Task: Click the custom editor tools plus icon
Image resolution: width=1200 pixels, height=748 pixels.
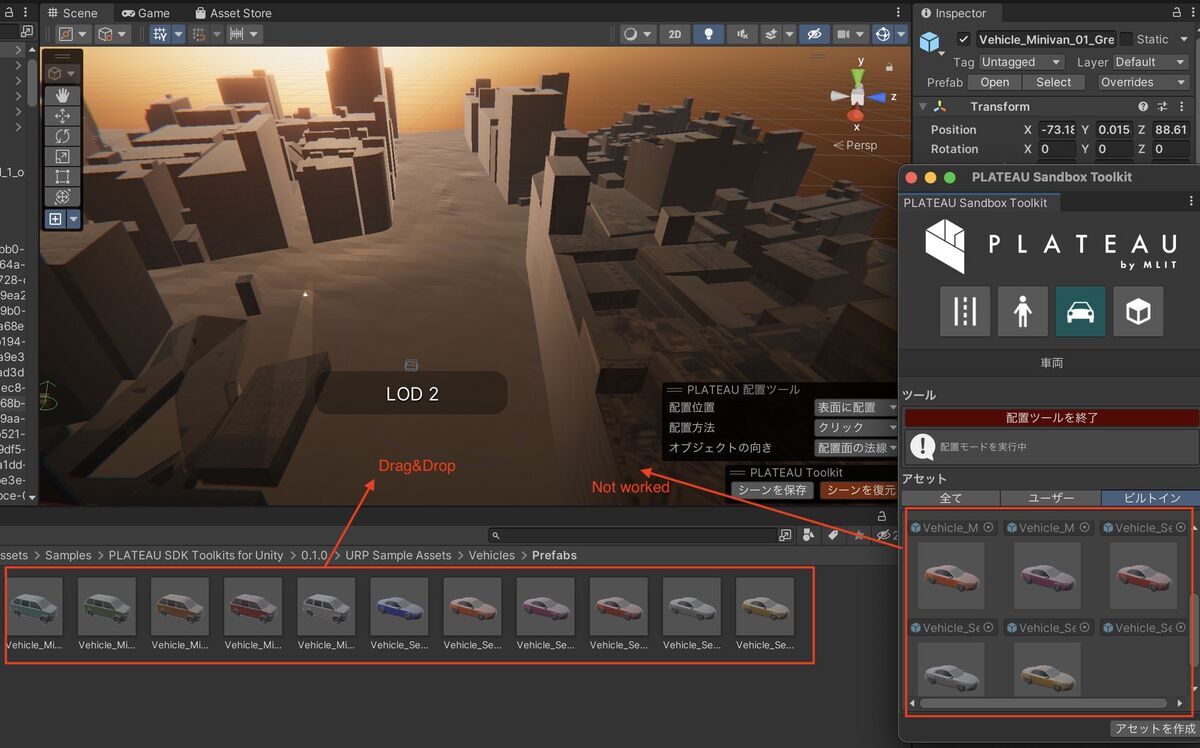Action: click(55, 219)
